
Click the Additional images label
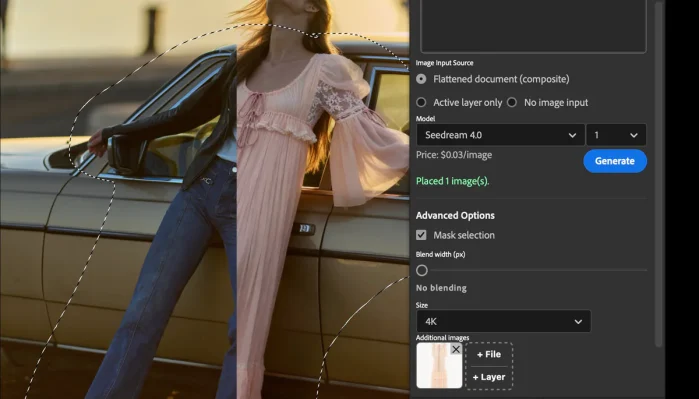click(x=442, y=337)
